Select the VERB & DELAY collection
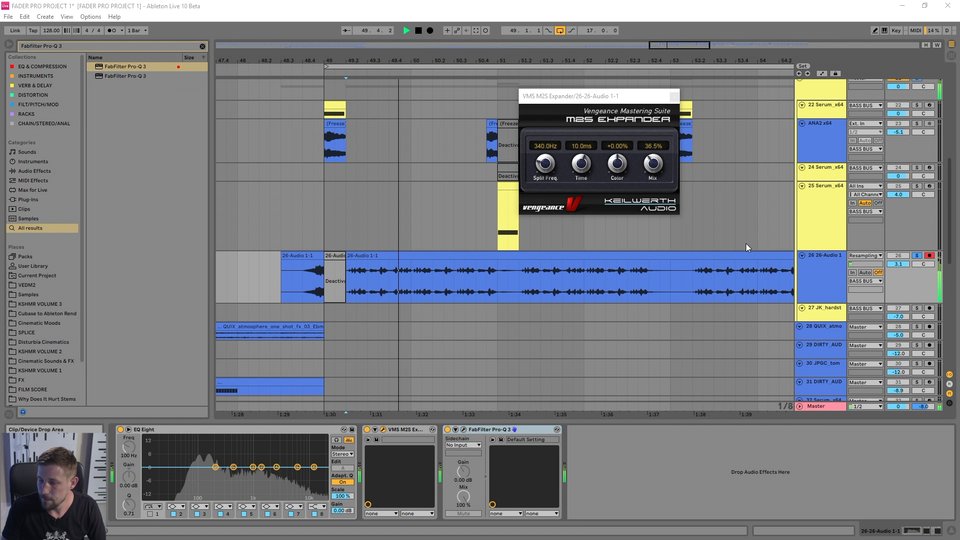This screenshot has height=540, width=960. pos(35,85)
